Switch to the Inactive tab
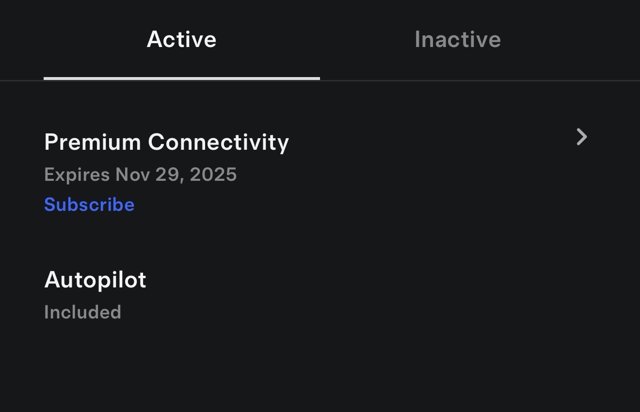 pos(457,40)
